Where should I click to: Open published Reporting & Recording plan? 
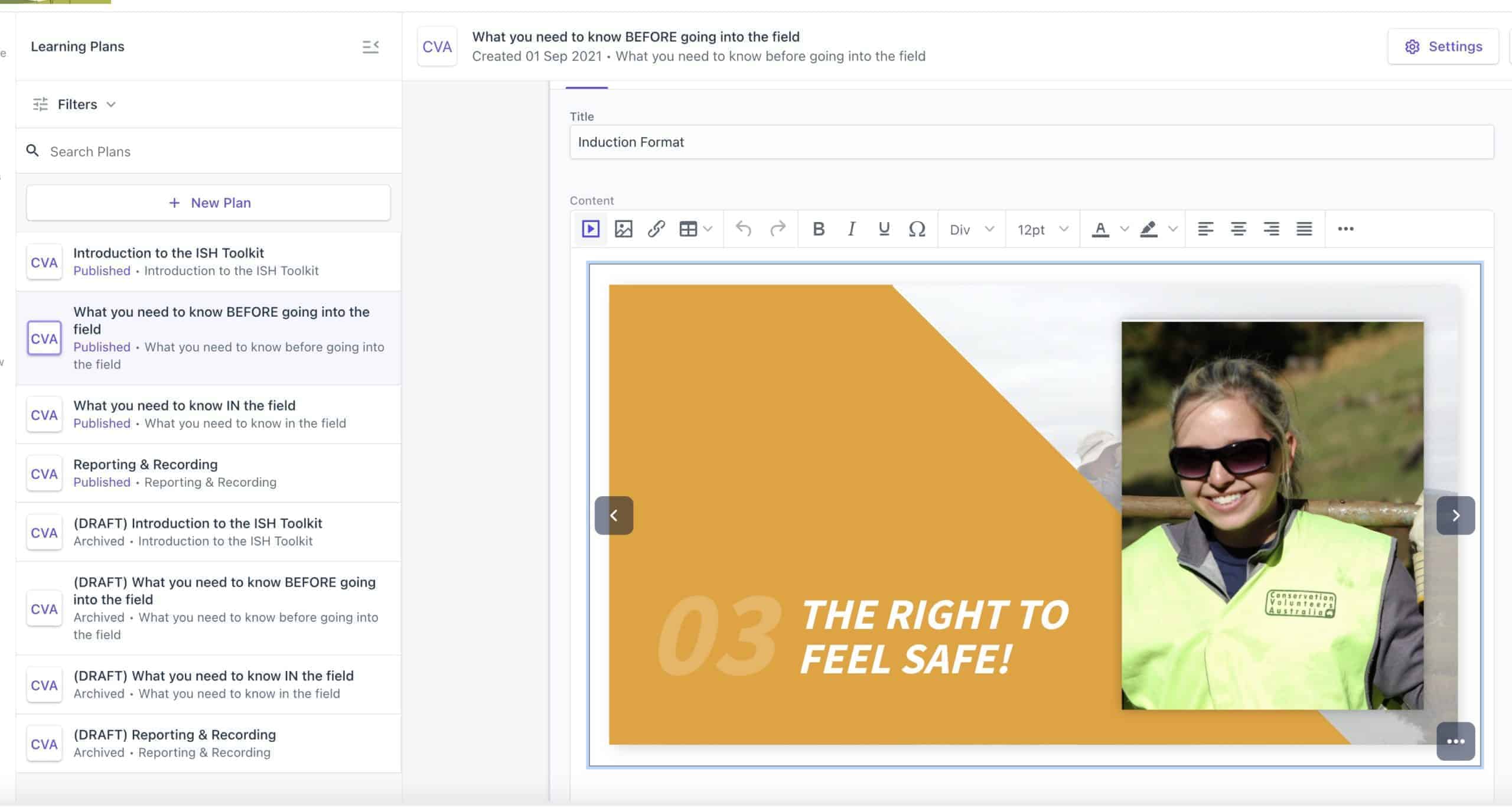[208, 473]
